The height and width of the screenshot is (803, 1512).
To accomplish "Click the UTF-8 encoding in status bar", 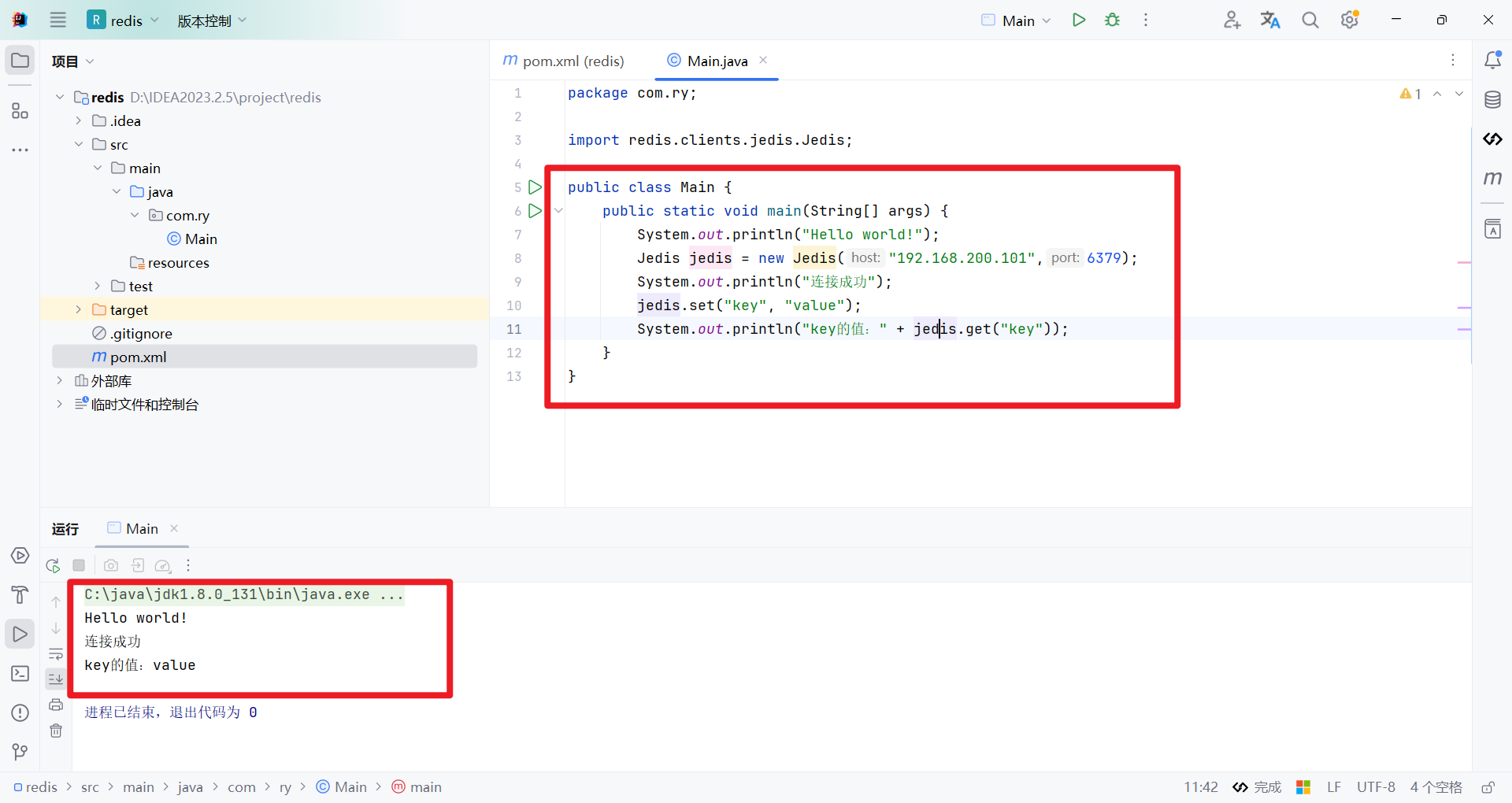I will click(1376, 787).
